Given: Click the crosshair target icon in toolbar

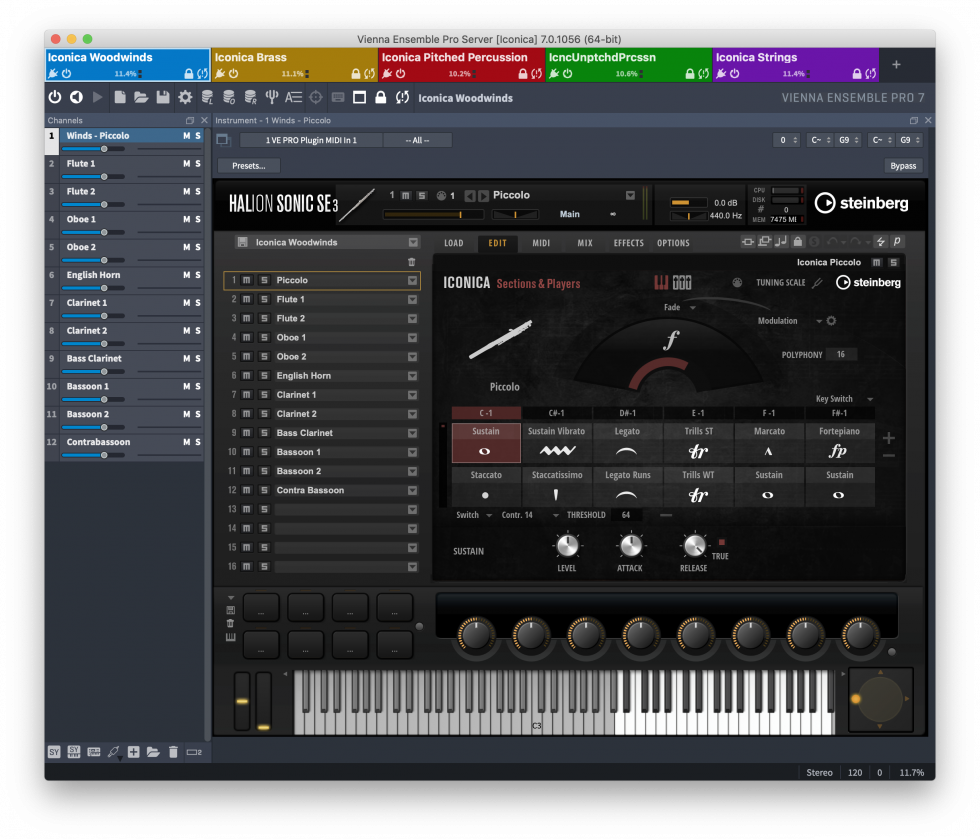Looking at the screenshot, I should [x=316, y=97].
